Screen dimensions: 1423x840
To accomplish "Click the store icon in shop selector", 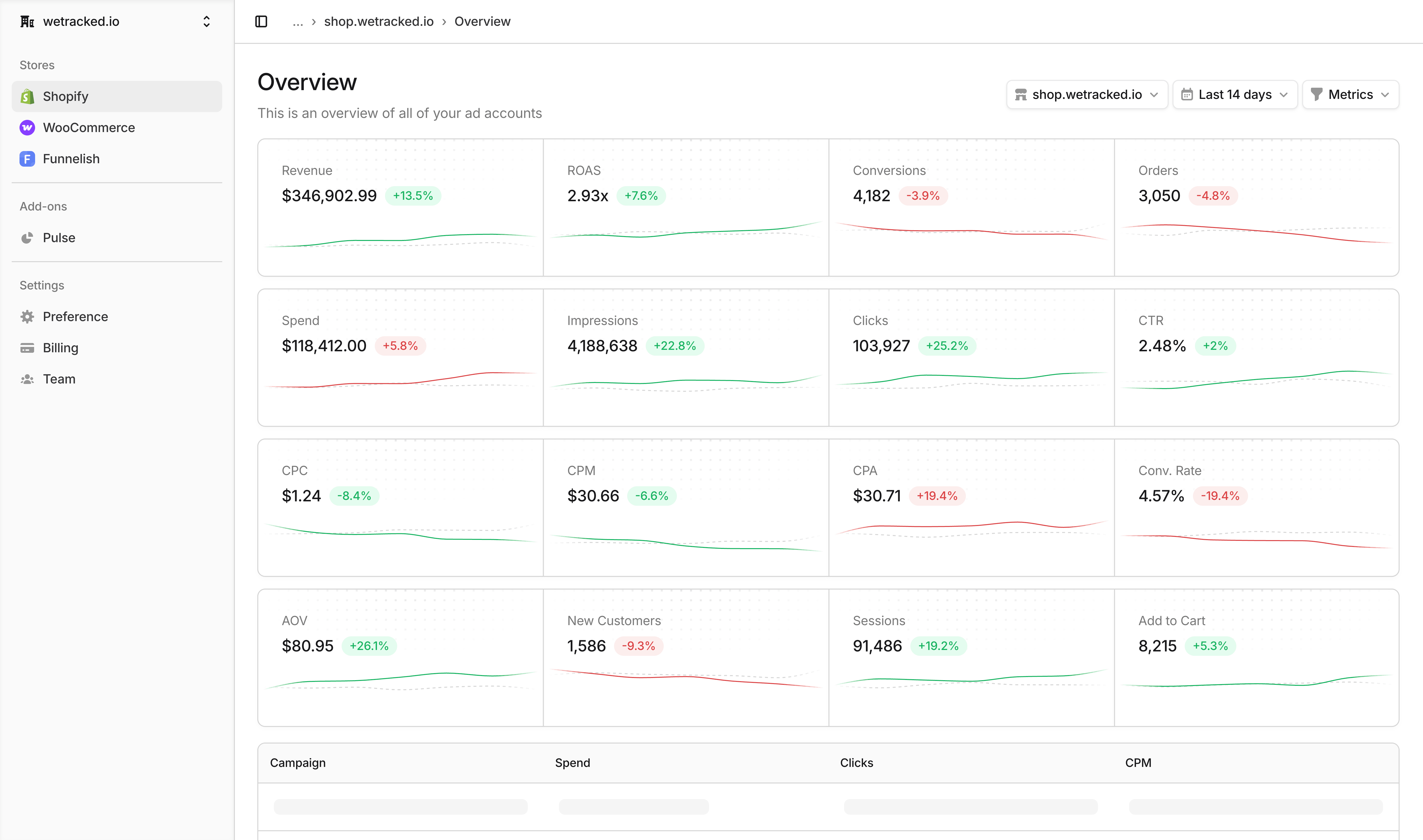I will pos(1020,95).
